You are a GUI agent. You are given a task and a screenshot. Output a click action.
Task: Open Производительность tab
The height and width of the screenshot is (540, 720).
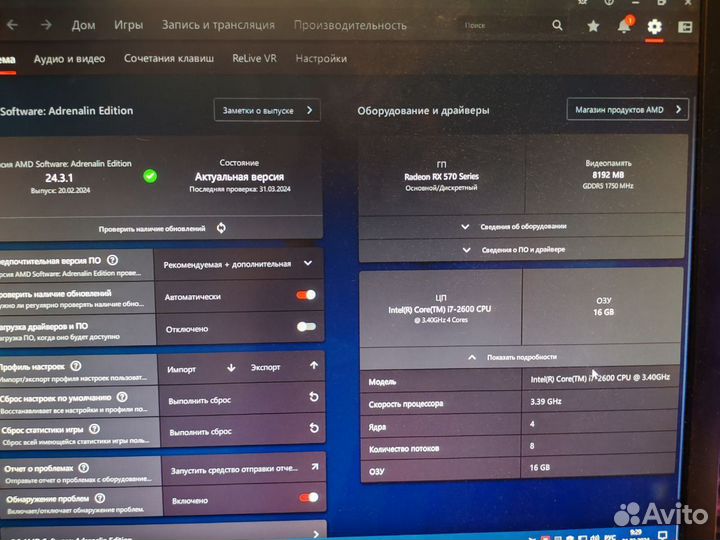point(350,25)
